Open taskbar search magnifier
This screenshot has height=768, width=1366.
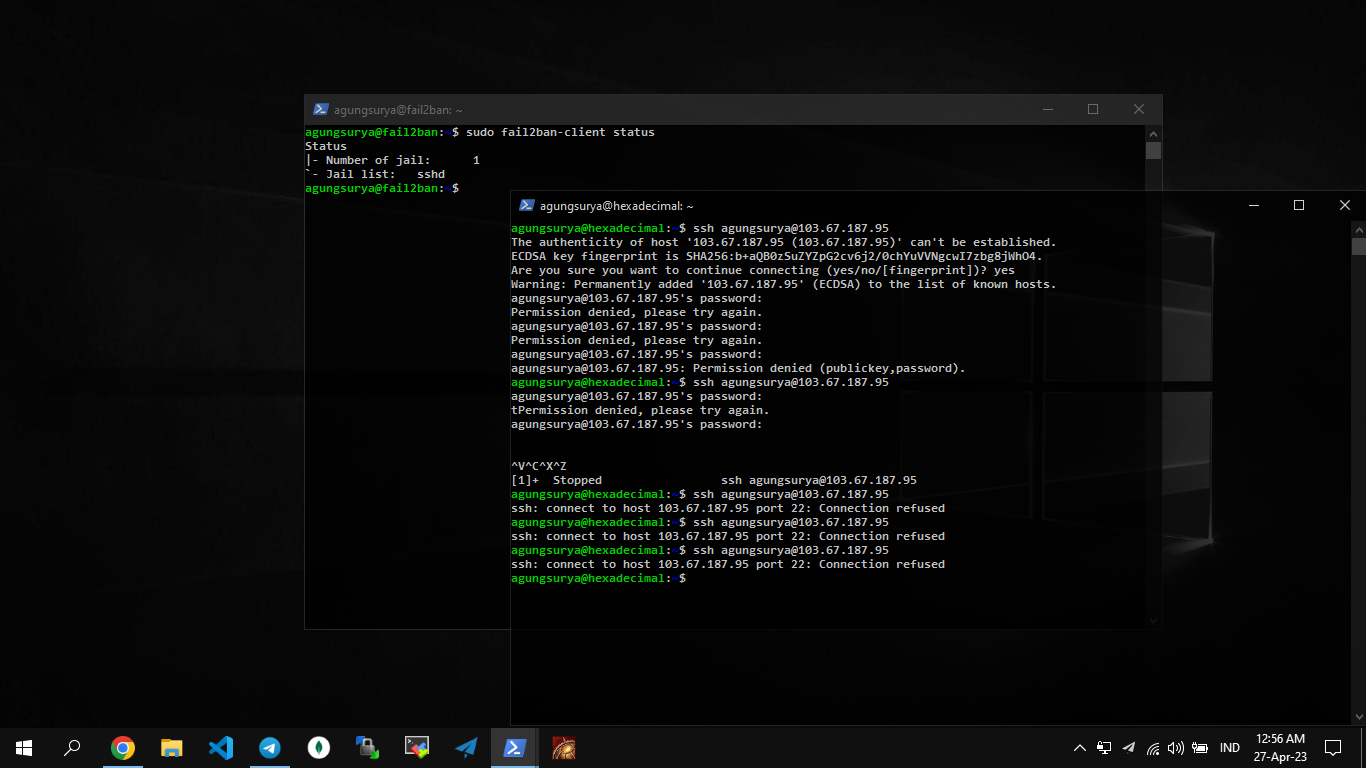click(x=73, y=747)
